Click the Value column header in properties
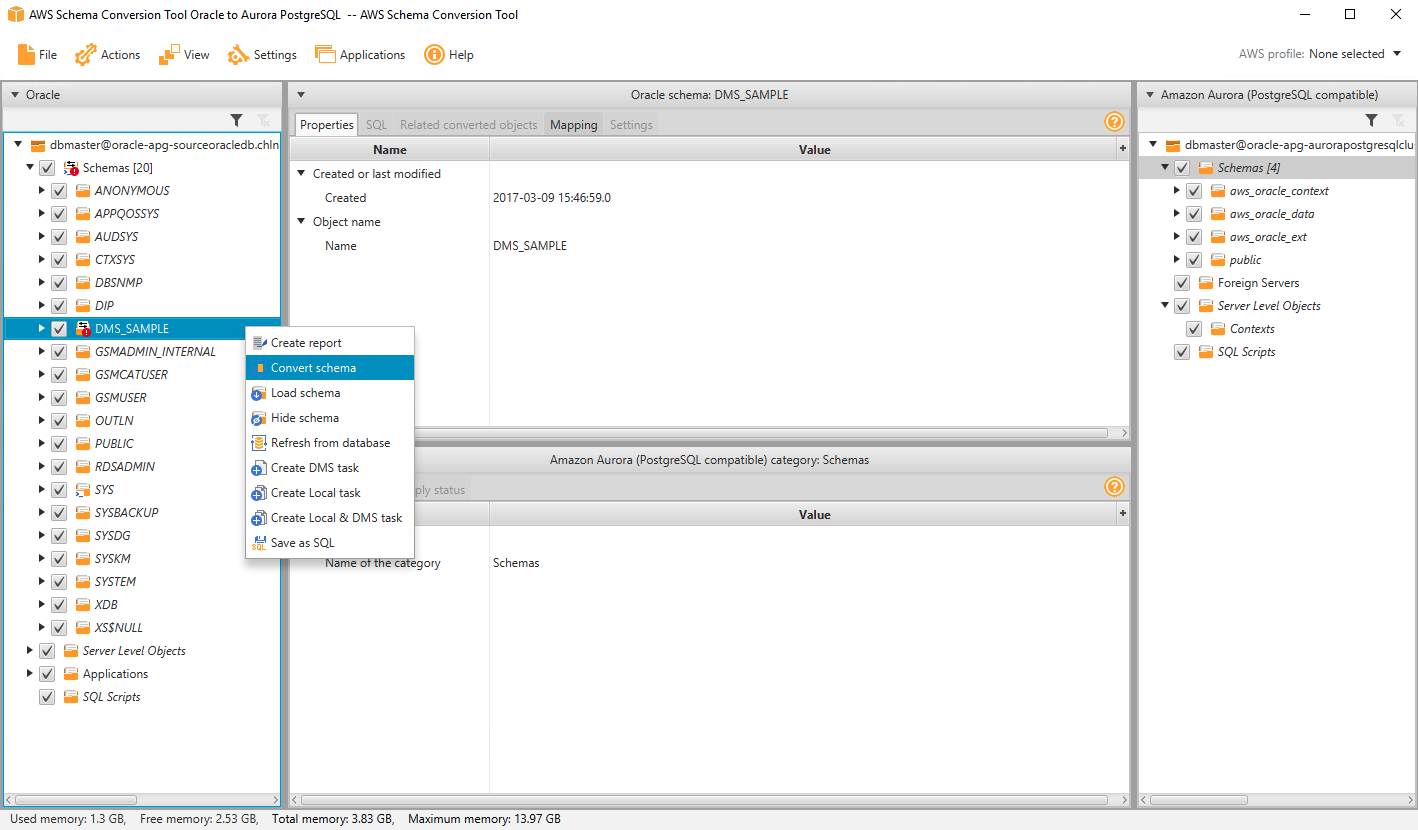Screen dimensions: 1418x830 (802, 150)
